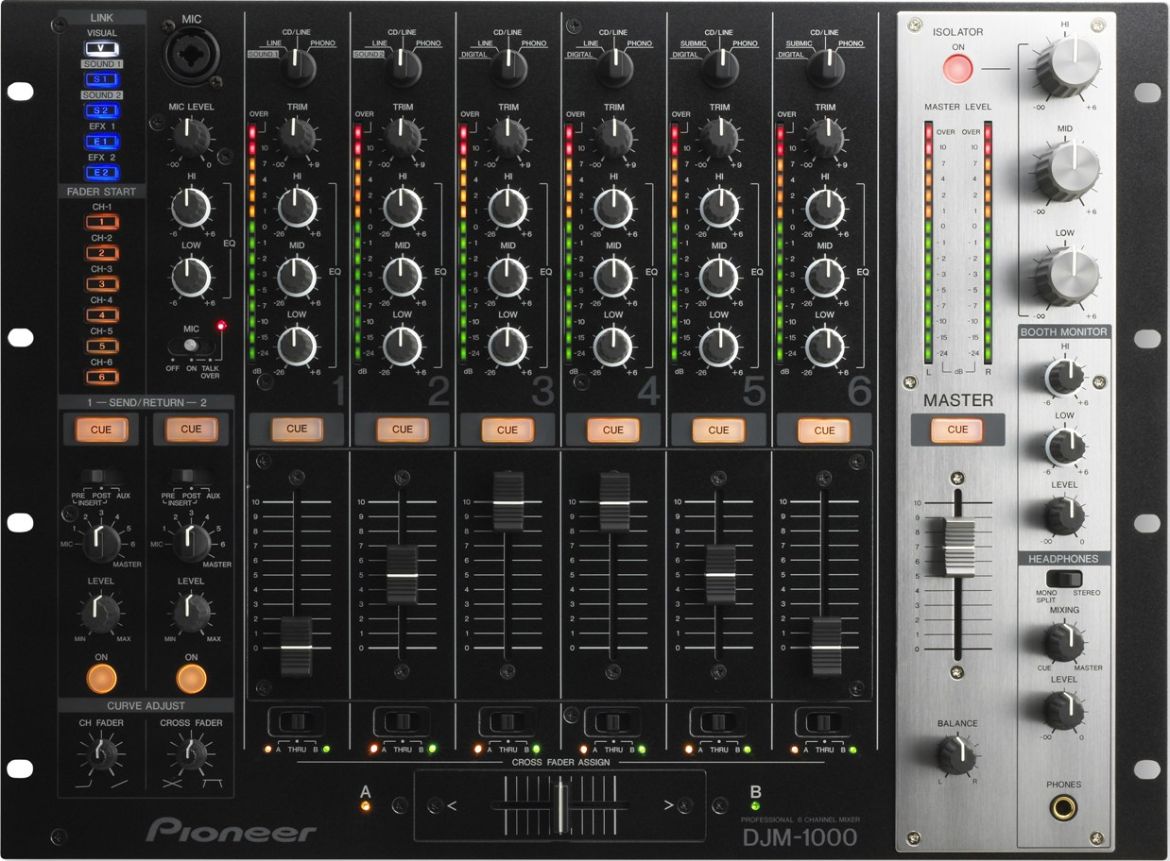The width and height of the screenshot is (1170, 861).
Task: Click the MIC LEVEL knob
Action: tap(191, 137)
